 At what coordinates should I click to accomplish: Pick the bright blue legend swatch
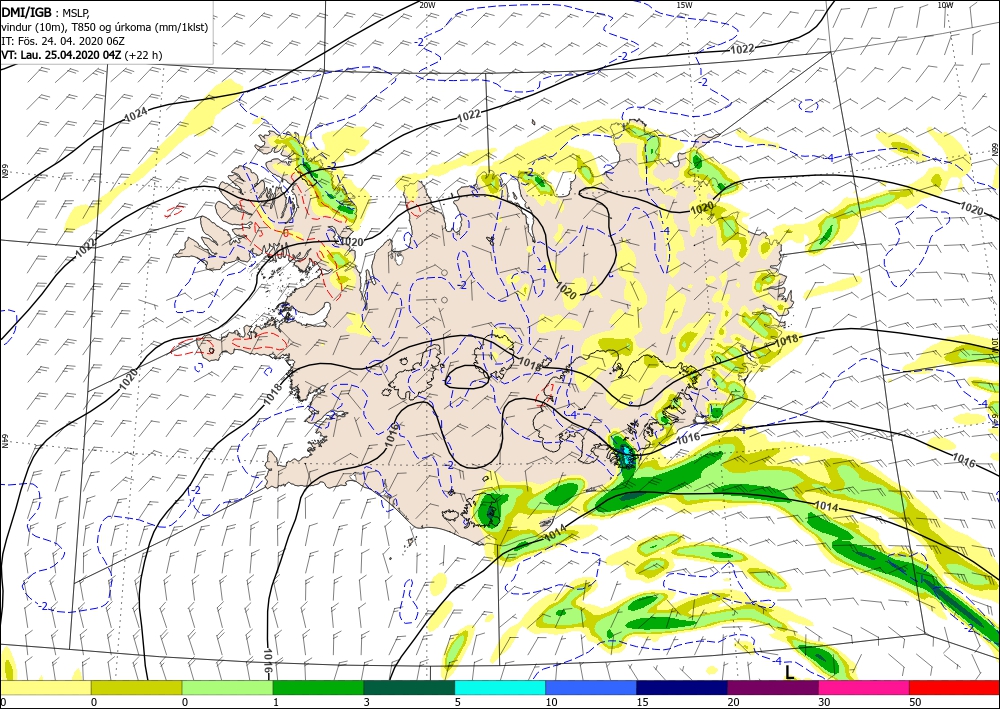[x=591, y=687]
